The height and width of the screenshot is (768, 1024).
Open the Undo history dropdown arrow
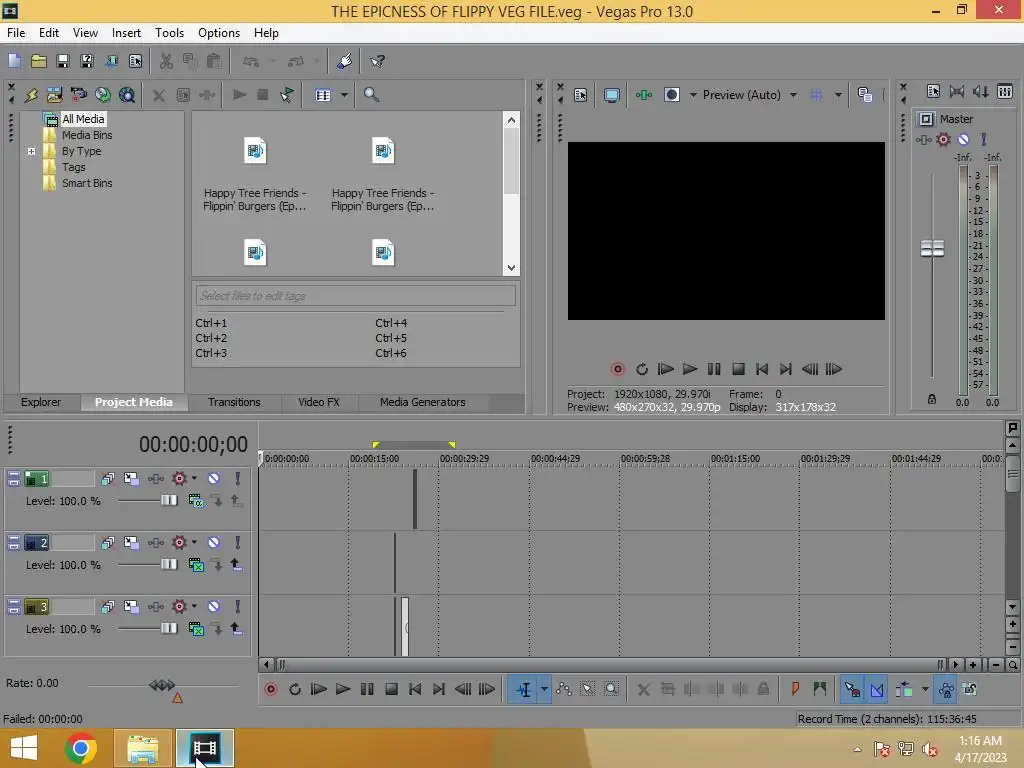[x=272, y=61]
